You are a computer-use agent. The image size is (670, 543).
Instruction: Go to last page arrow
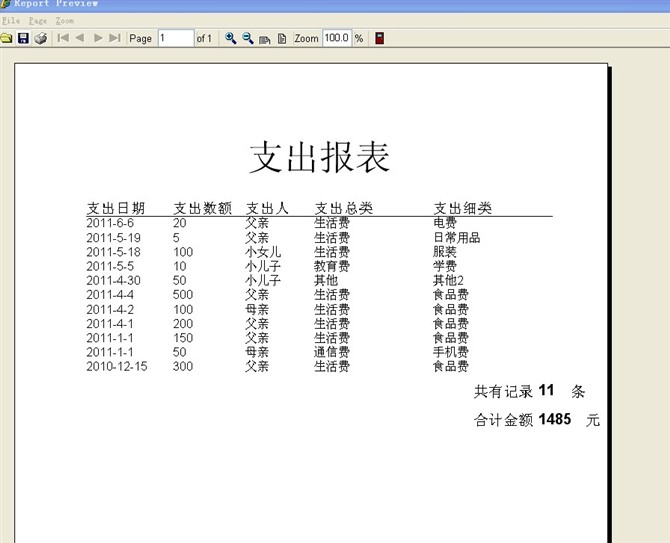tap(115, 38)
